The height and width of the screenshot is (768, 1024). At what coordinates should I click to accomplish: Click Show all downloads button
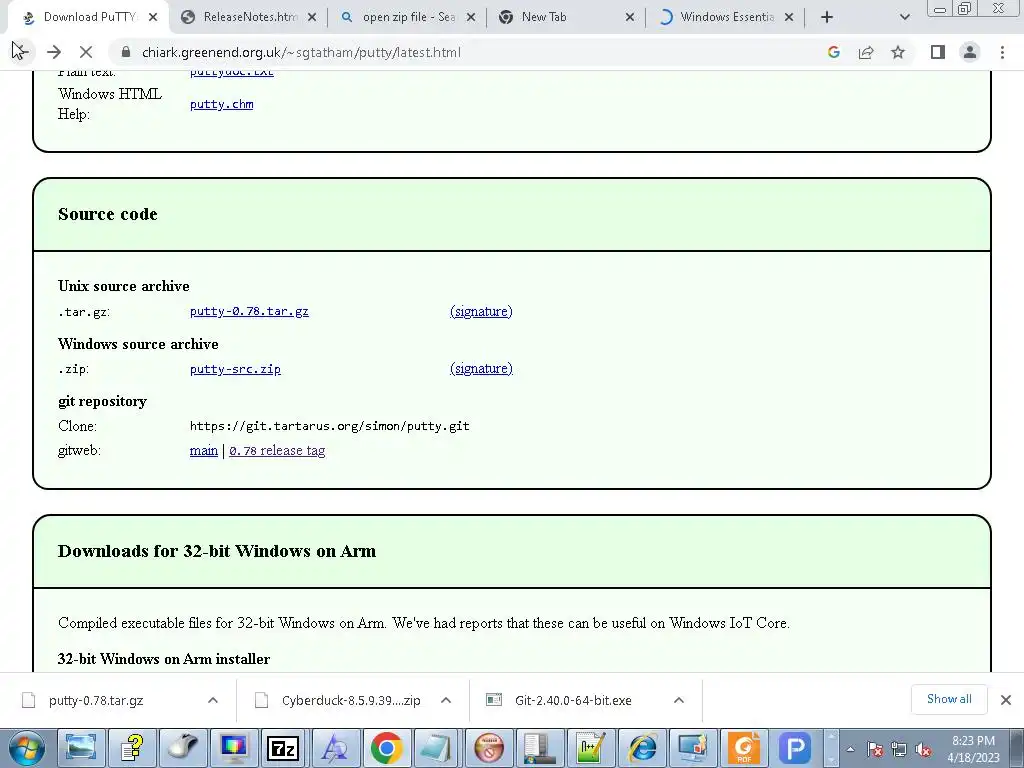949,699
